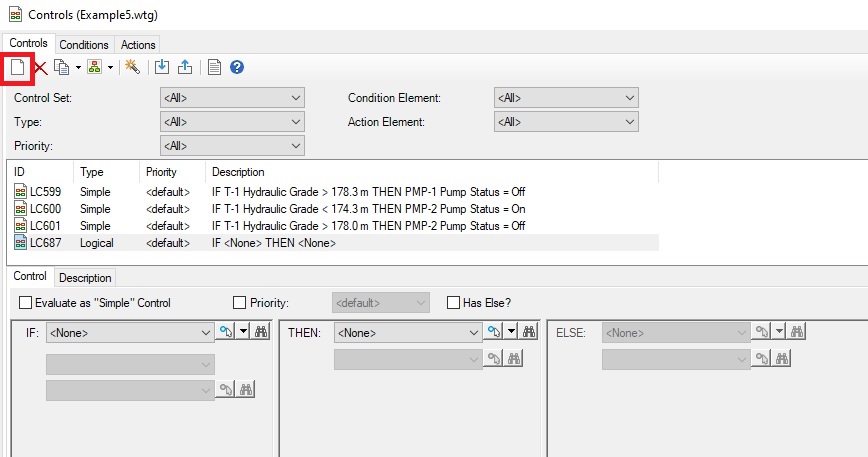Open the Condition Element filter dropdown

point(566,98)
